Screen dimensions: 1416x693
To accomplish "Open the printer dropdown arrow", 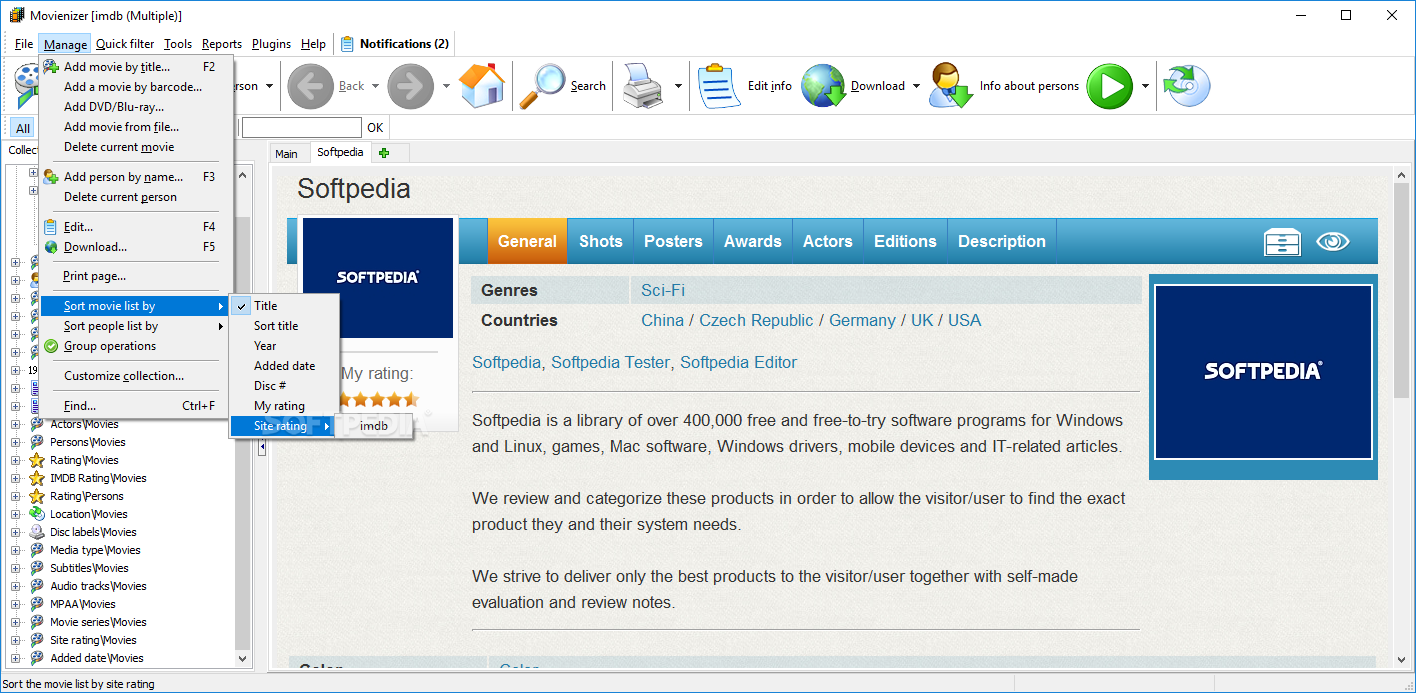I will click(678, 86).
